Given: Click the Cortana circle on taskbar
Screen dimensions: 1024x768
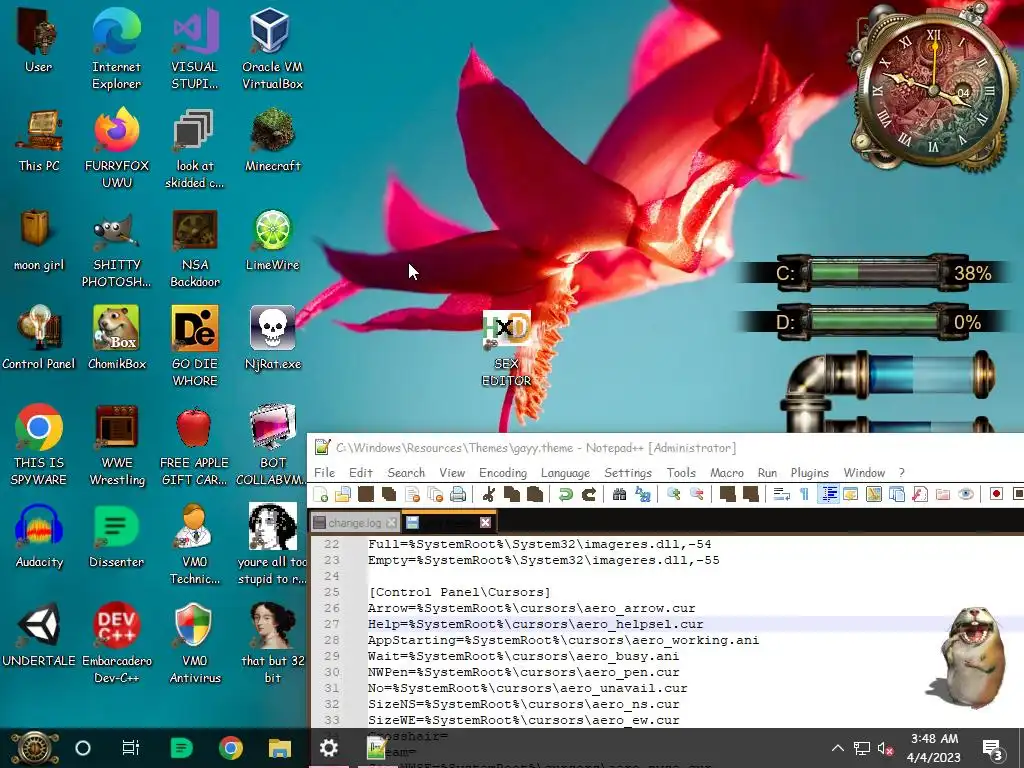Looking at the screenshot, I should [83, 748].
